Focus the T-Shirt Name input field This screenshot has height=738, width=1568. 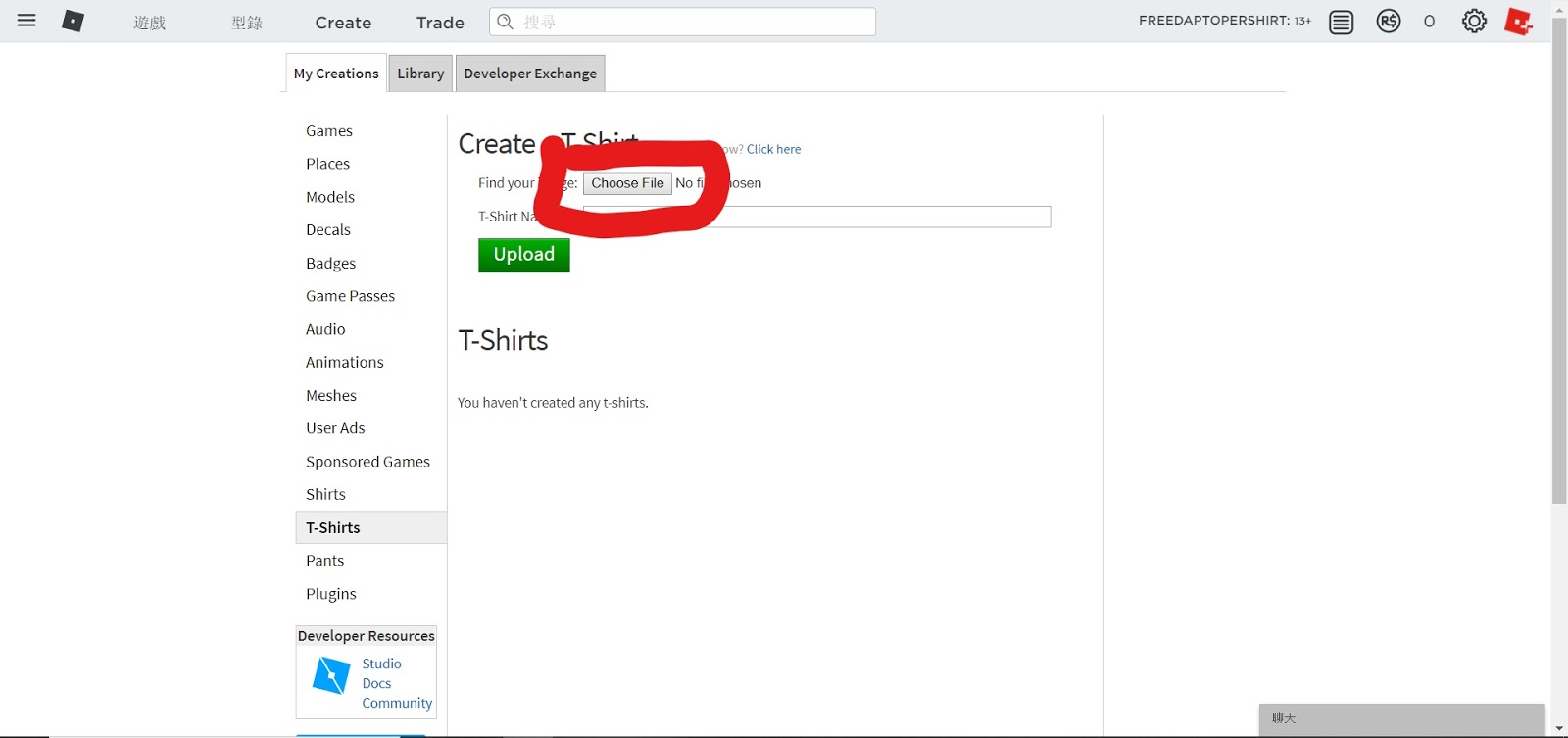[x=816, y=217]
